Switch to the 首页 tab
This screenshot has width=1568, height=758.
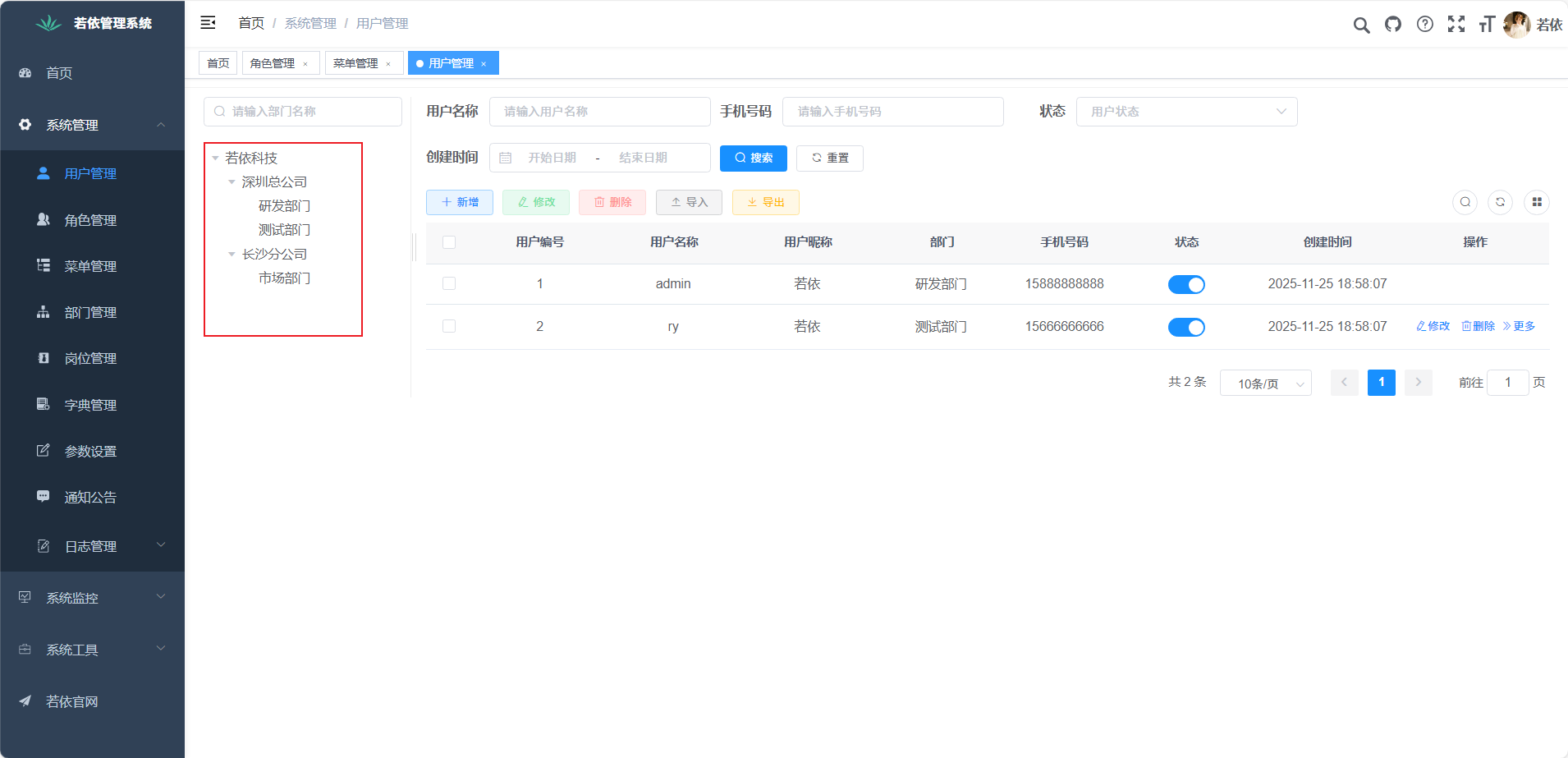point(218,63)
